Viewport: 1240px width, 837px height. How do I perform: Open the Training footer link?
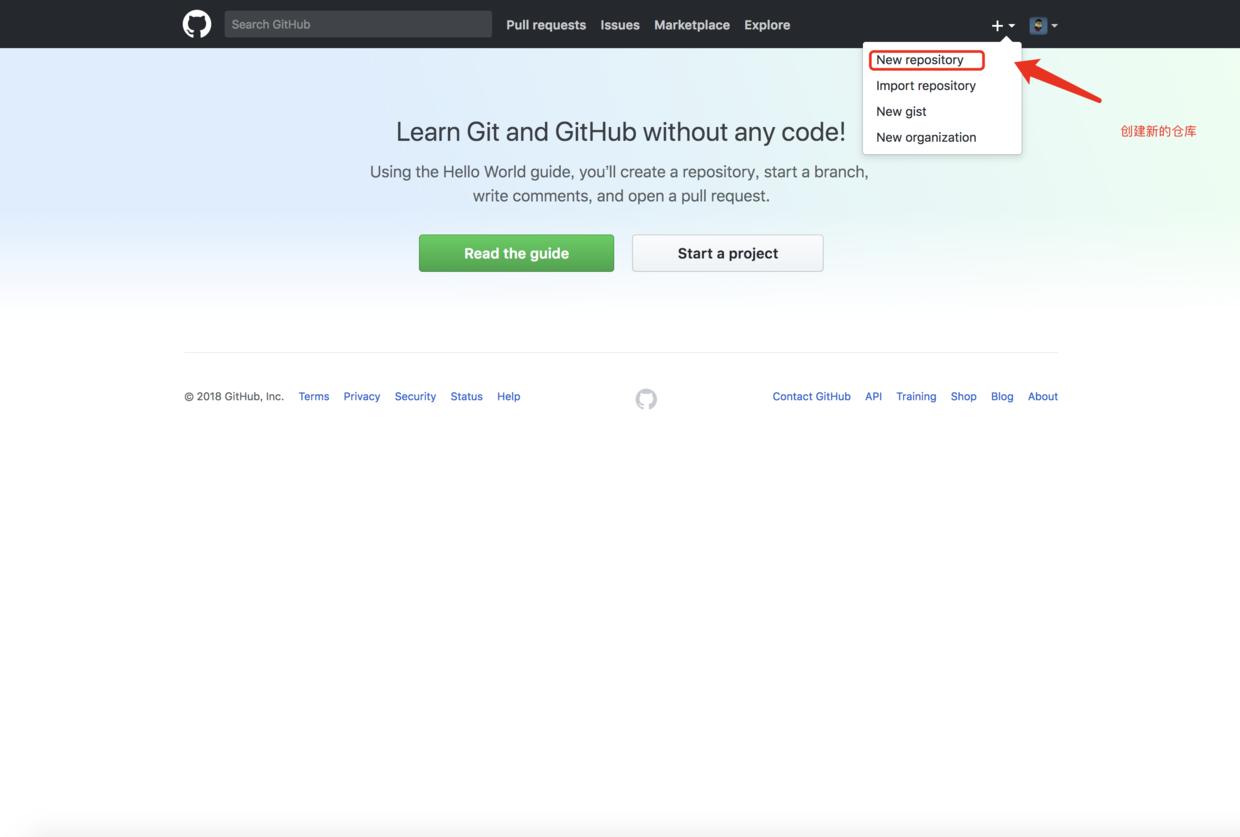coord(916,397)
